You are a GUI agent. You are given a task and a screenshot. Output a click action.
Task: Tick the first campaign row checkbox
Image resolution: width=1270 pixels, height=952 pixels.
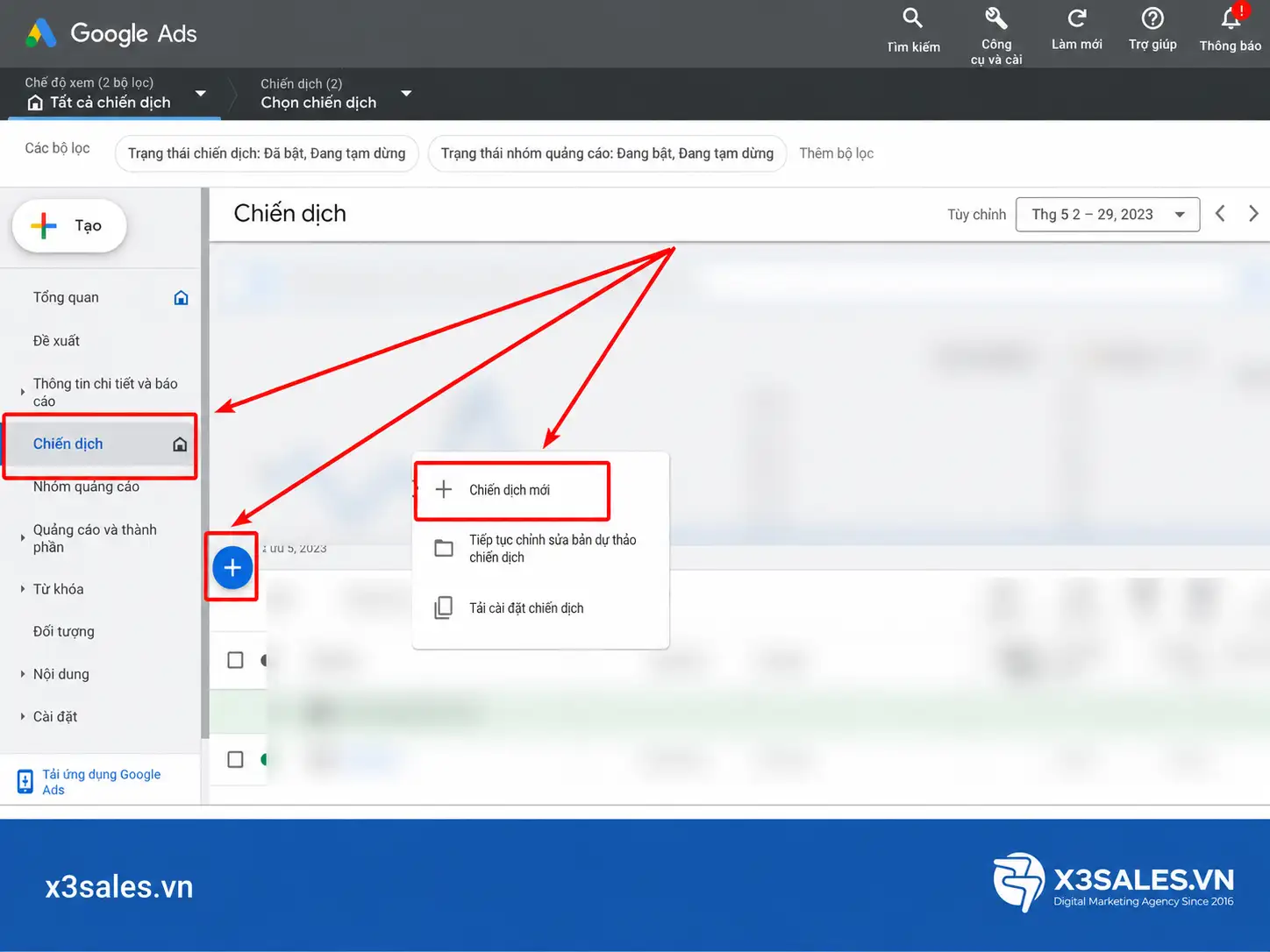[x=235, y=660]
